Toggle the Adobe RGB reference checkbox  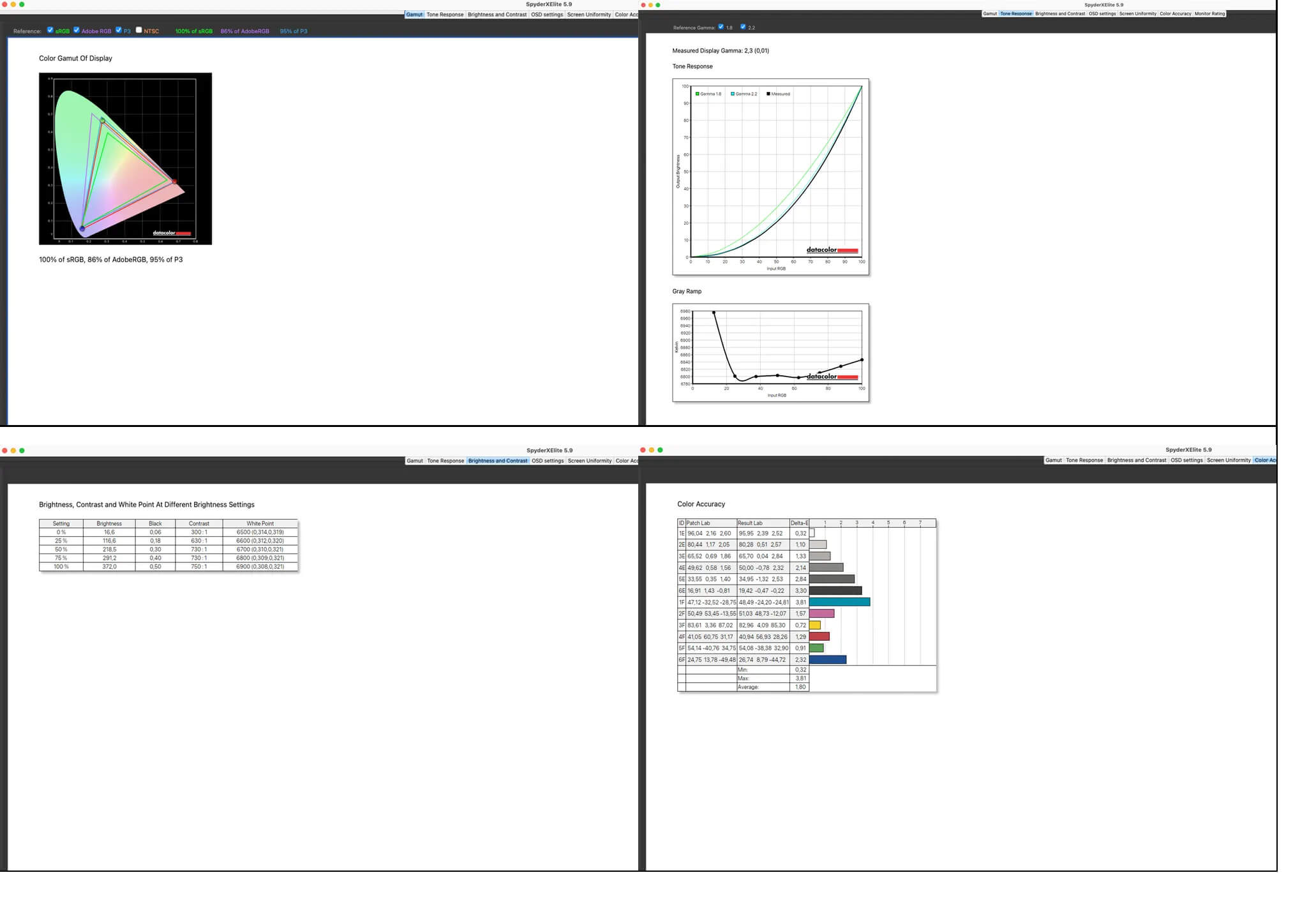click(x=77, y=30)
